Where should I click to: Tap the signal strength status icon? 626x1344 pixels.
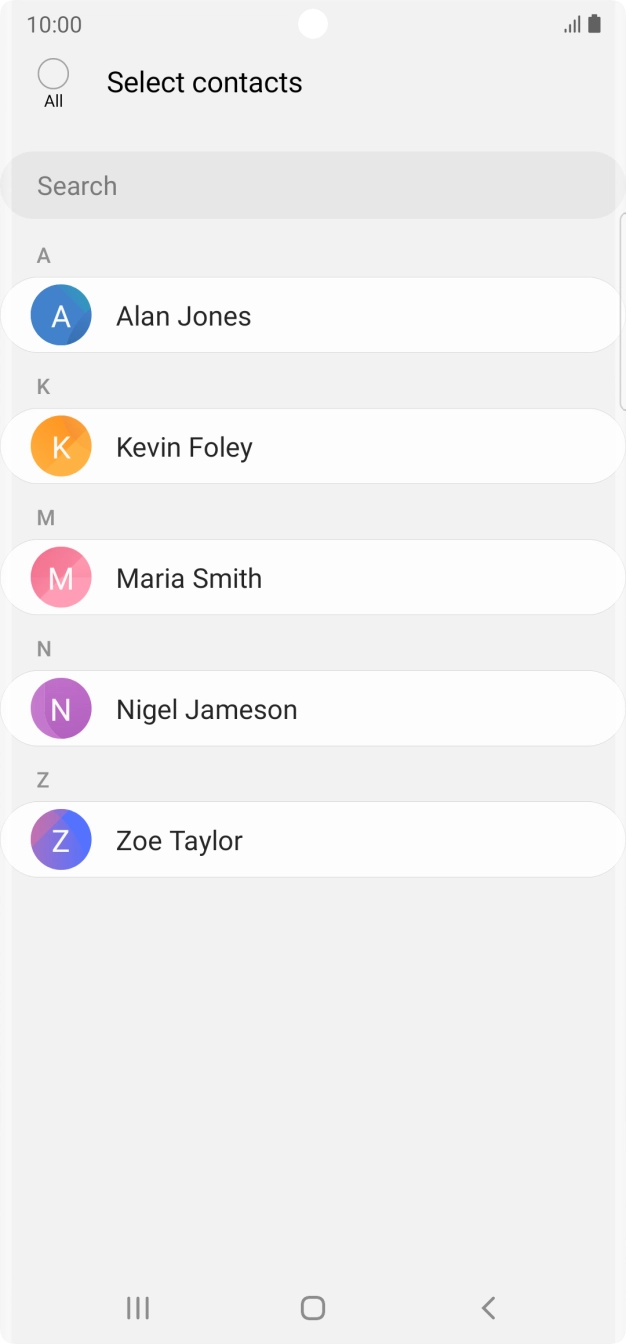pyautogui.click(x=572, y=25)
